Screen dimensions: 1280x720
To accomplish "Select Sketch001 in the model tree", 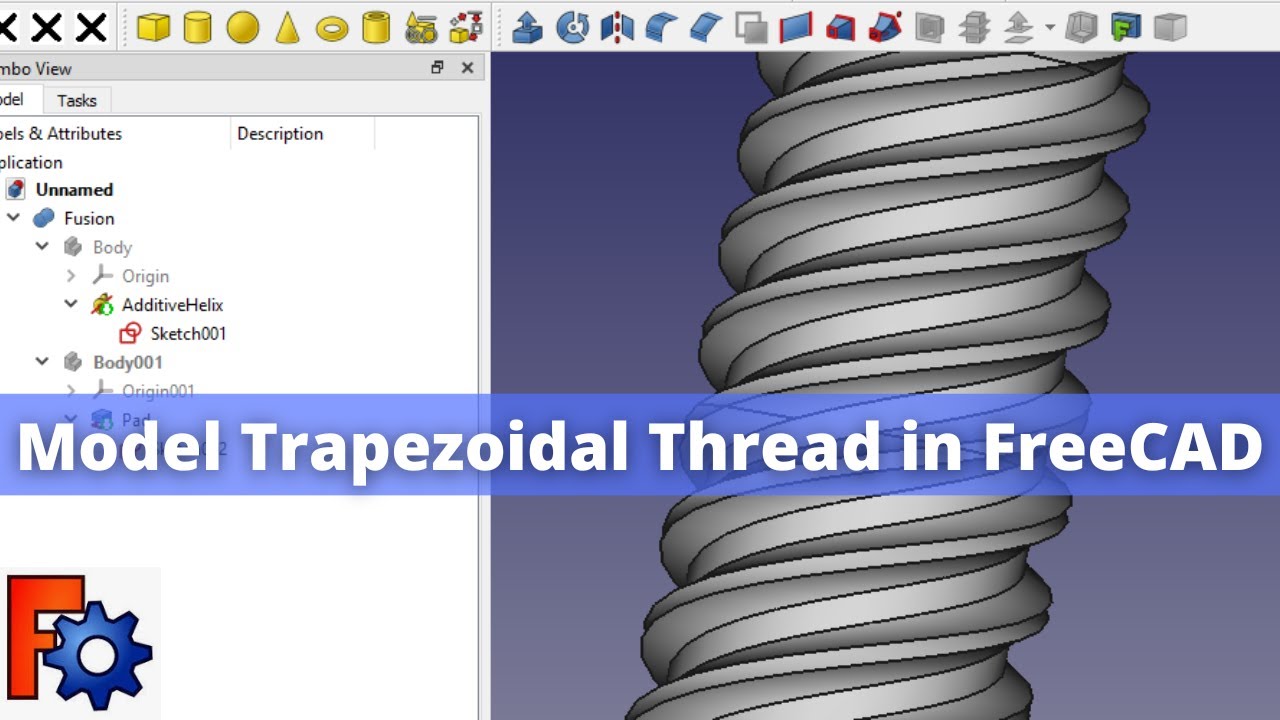I will [x=188, y=334].
